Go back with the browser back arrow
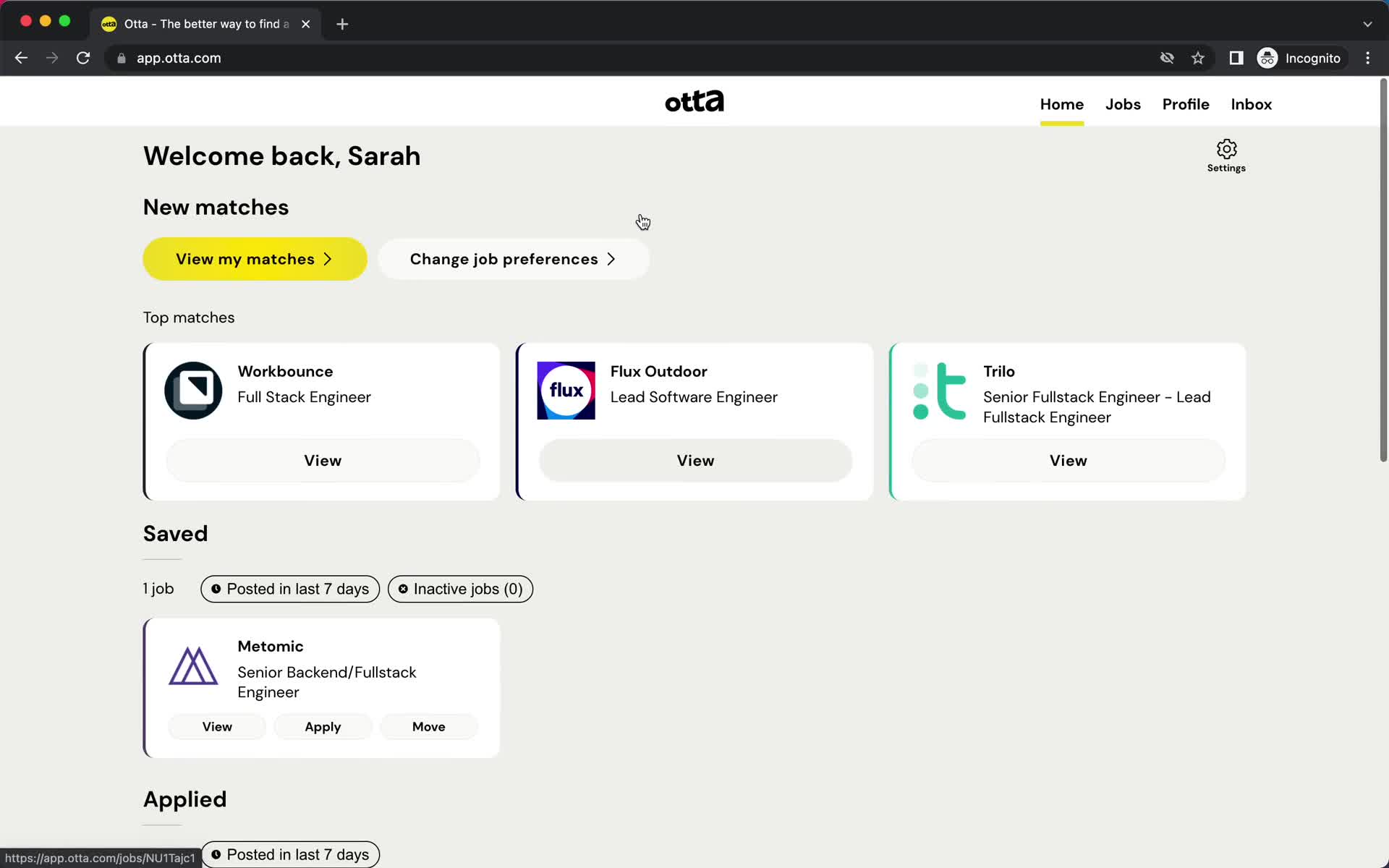The width and height of the screenshot is (1389, 868). tap(21, 58)
